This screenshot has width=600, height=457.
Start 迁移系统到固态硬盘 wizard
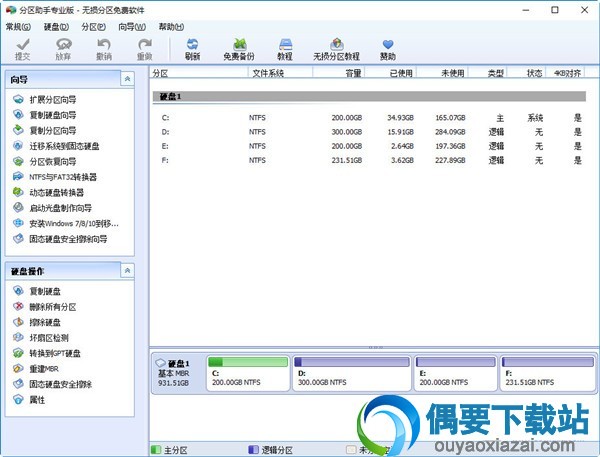56,146
